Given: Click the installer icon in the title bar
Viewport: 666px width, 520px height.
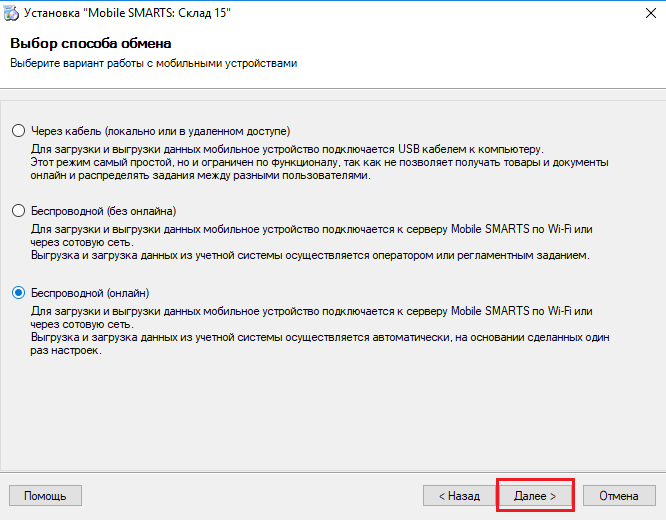Looking at the screenshot, I should pos(11,13).
